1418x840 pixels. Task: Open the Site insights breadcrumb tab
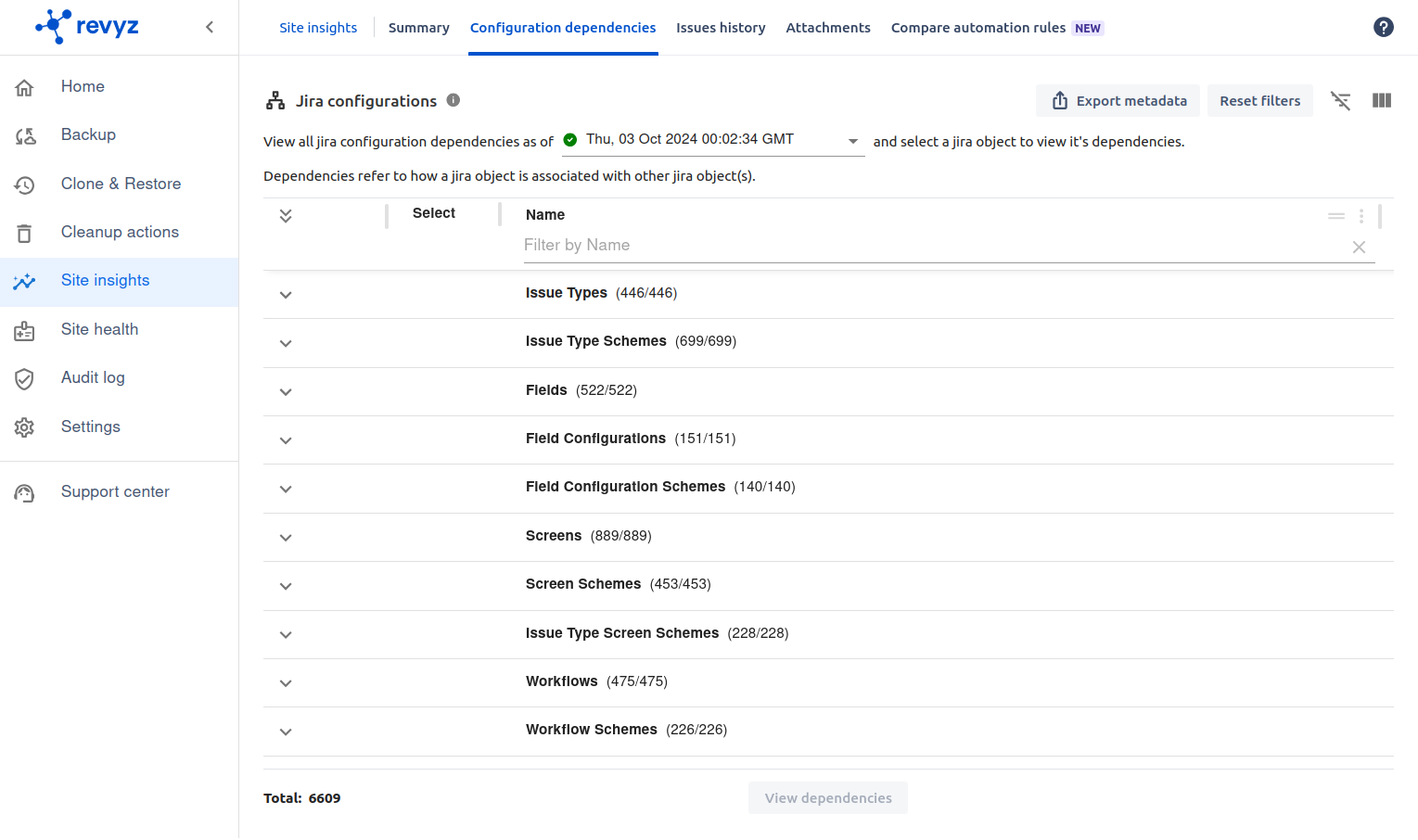(318, 28)
